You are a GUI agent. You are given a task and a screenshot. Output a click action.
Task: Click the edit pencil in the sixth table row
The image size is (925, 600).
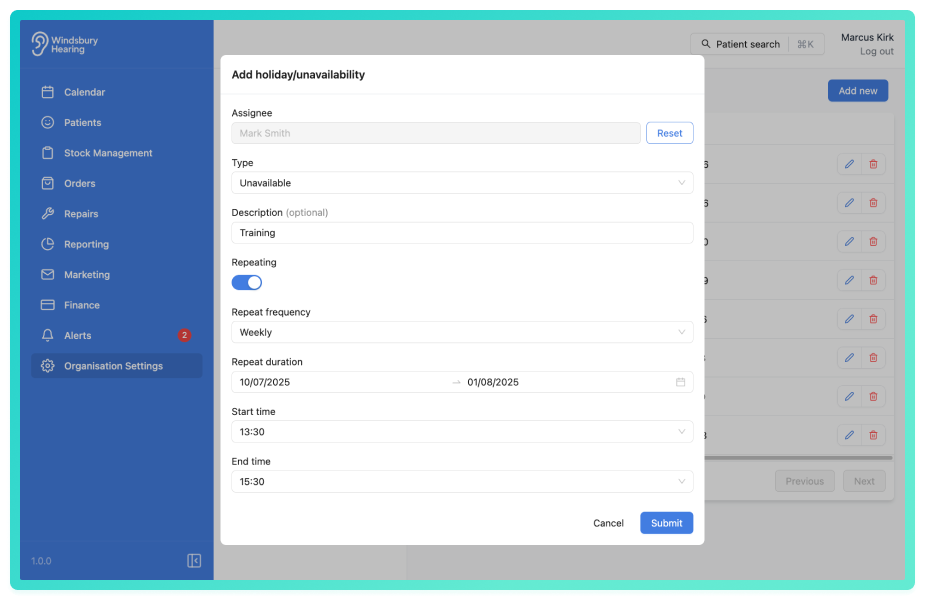tap(849, 358)
